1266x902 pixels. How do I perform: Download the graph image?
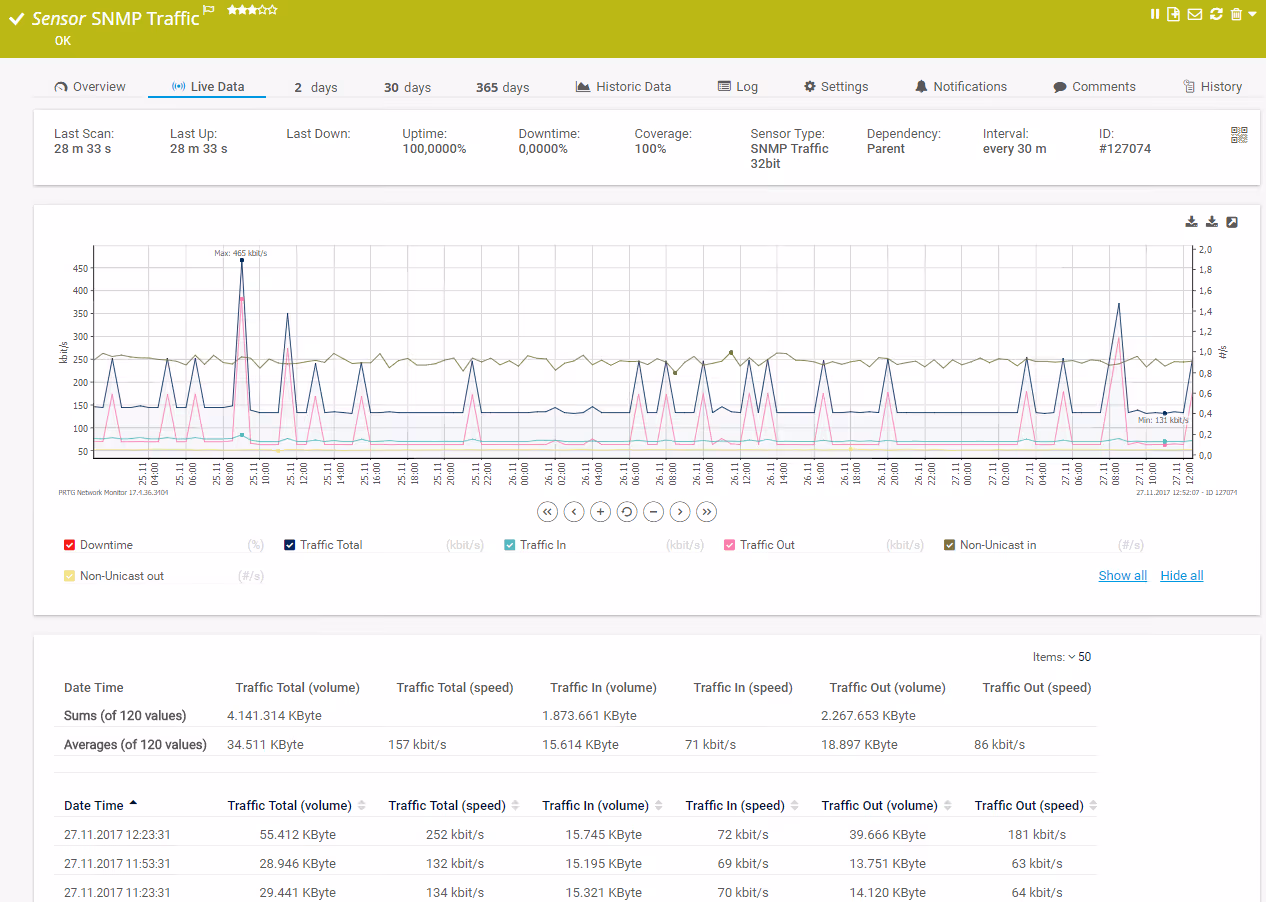(1191, 221)
